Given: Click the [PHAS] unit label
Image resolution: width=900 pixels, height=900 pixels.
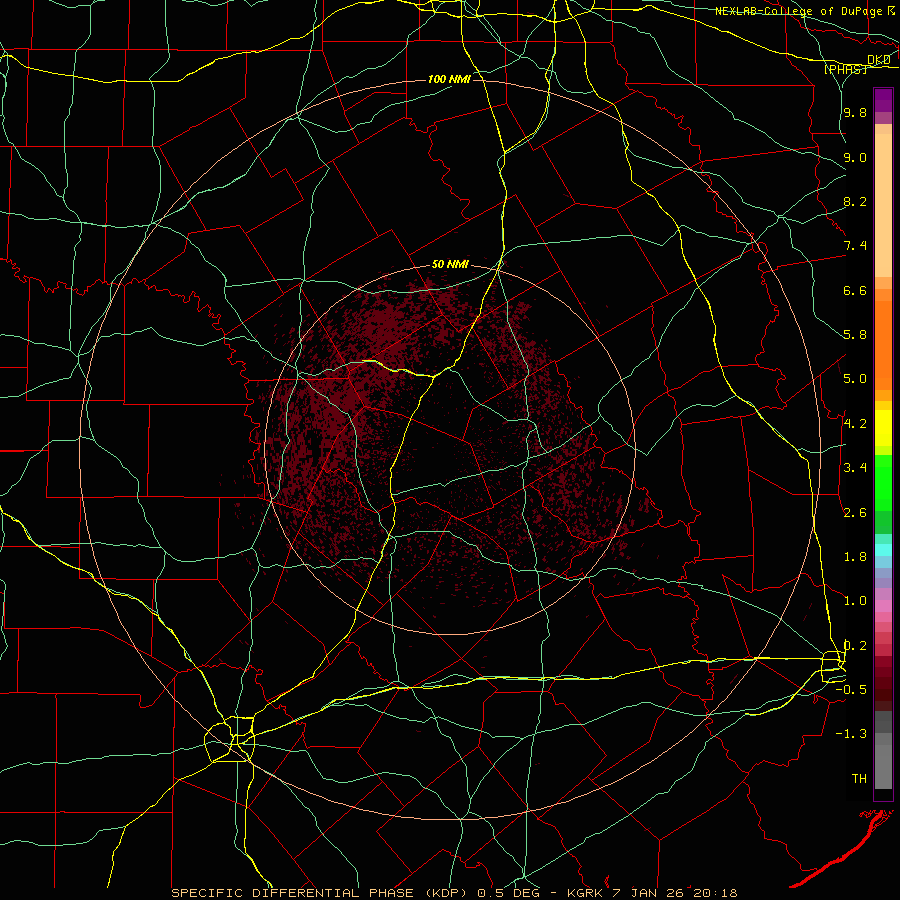Looking at the screenshot, I should (x=845, y=69).
